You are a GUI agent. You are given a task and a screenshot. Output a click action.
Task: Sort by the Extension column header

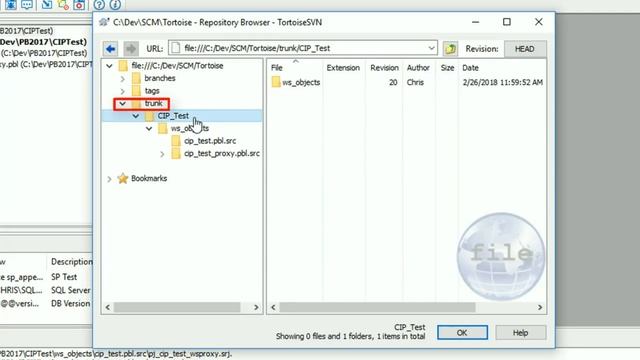[x=343, y=68]
